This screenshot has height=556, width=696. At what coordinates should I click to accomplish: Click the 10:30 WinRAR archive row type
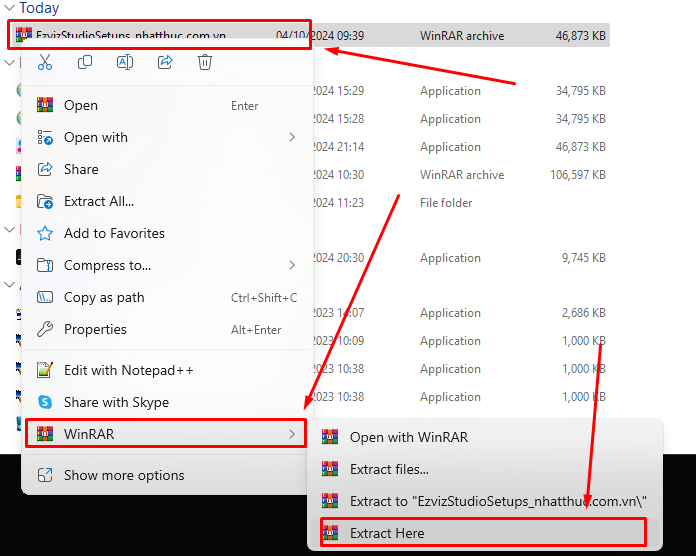pos(462,175)
